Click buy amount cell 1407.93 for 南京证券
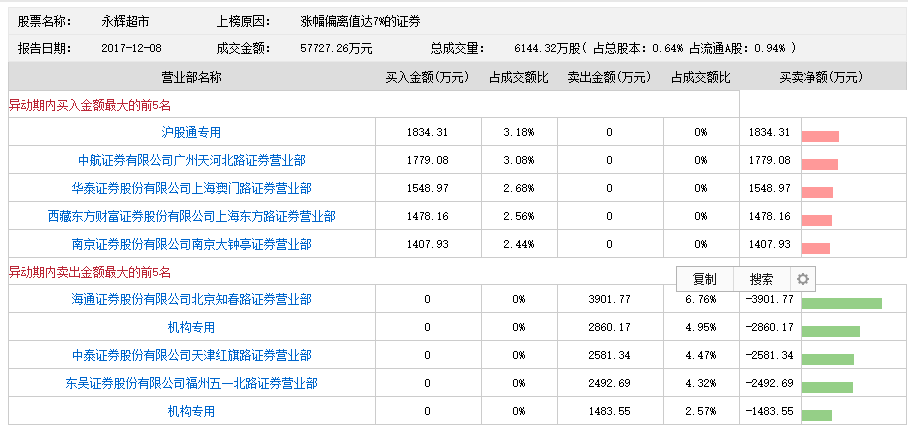 pyautogui.click(x=427, y=244)
